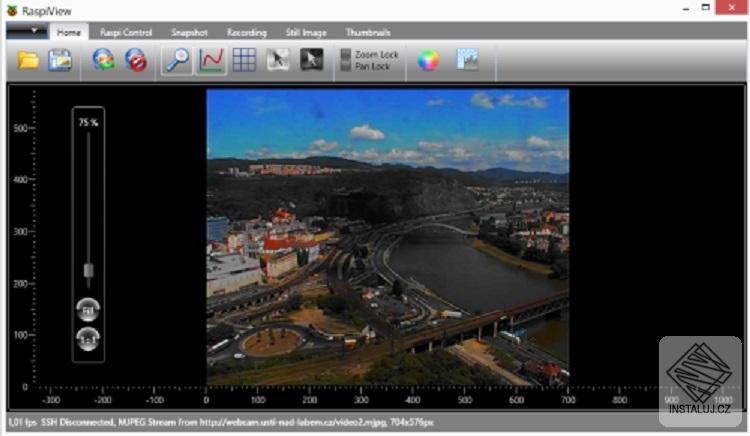This screenshot has height=436, width=750.
Task: Connect using the globe refresh icon
Action: [x=103, y=60]
